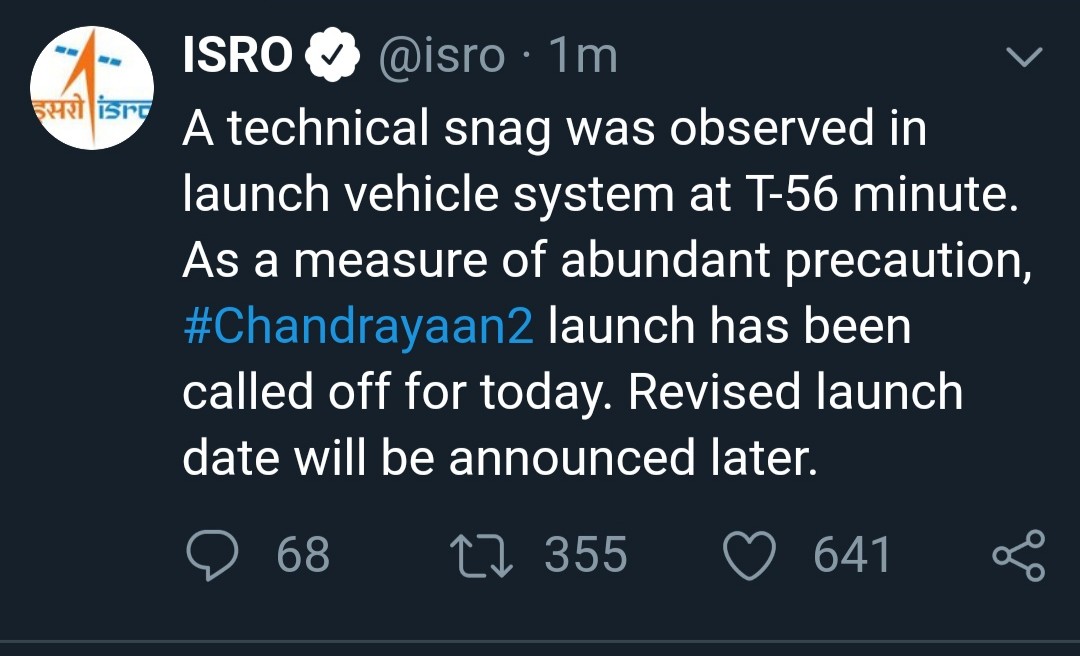Click the 641 likes count
This screenshot has width=1080, height=656.
(x=852, y=554)
